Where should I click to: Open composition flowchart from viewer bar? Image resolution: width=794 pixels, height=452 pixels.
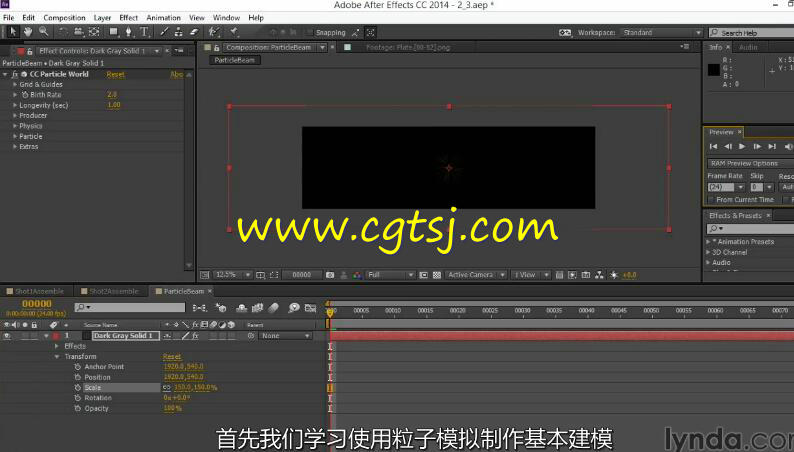point(600,275)
